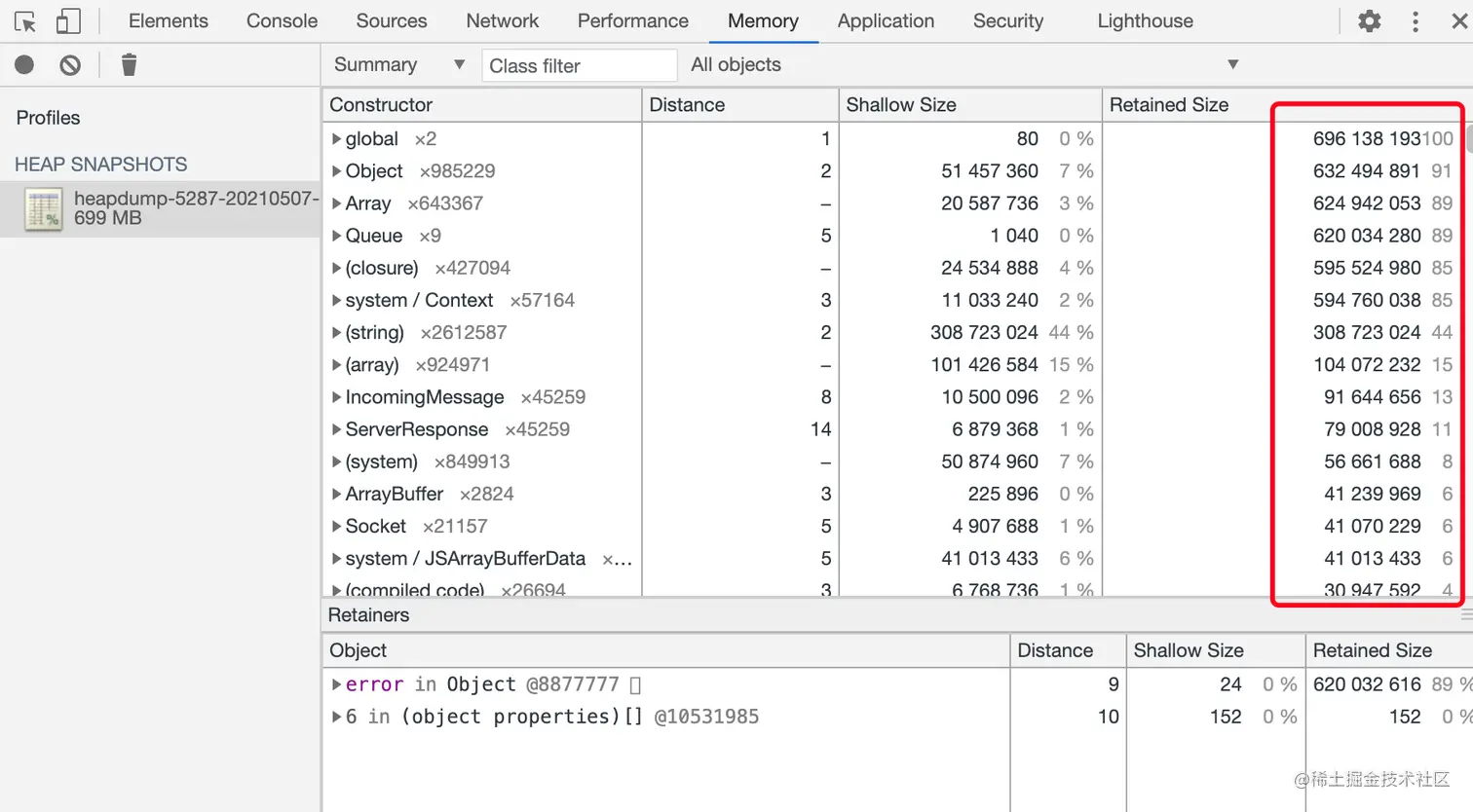Click the Retainers section title bar
This screenshot has height=812, width=1473.
(896, 615)
